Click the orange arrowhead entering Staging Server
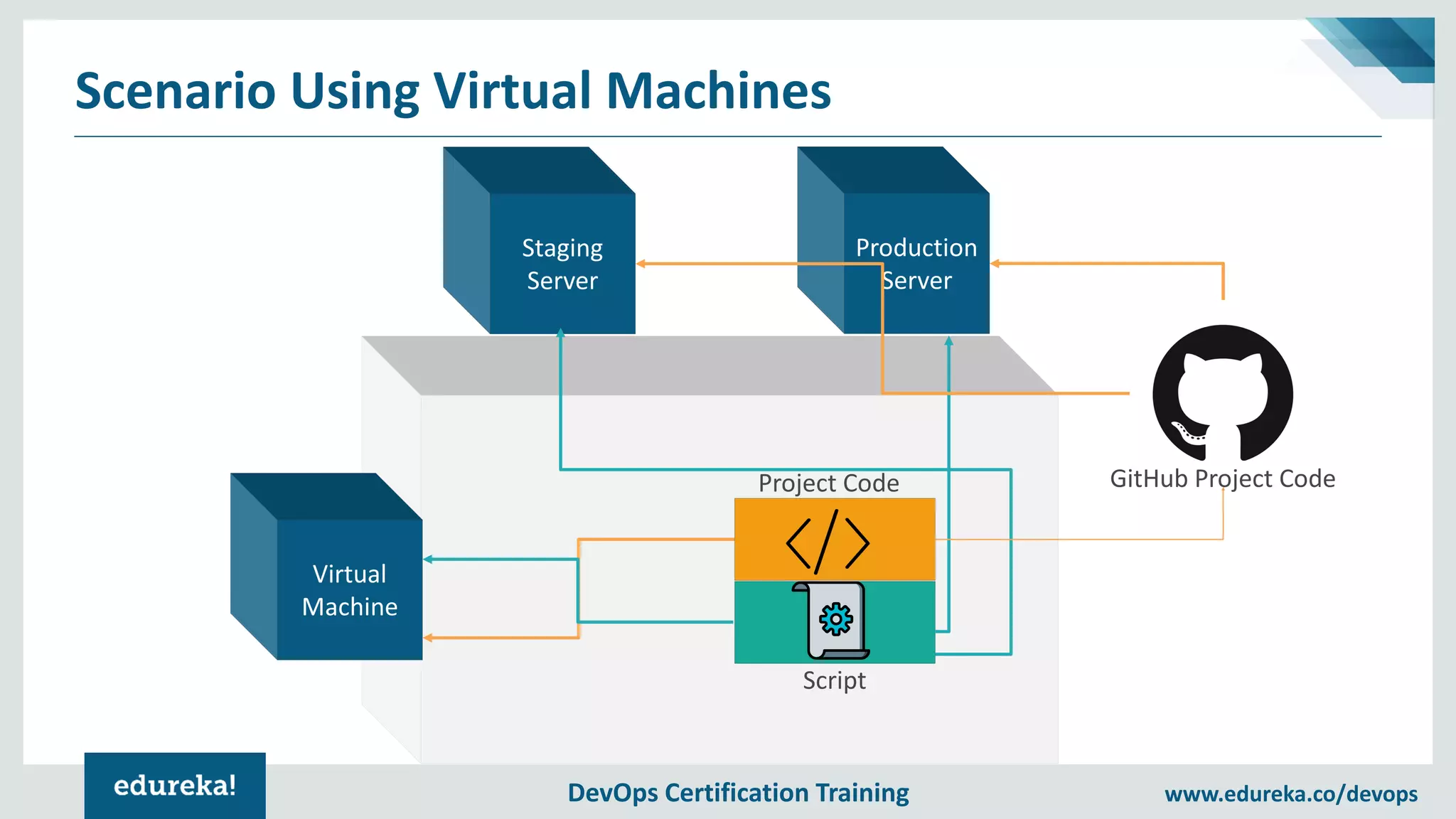 pos(641,264)
